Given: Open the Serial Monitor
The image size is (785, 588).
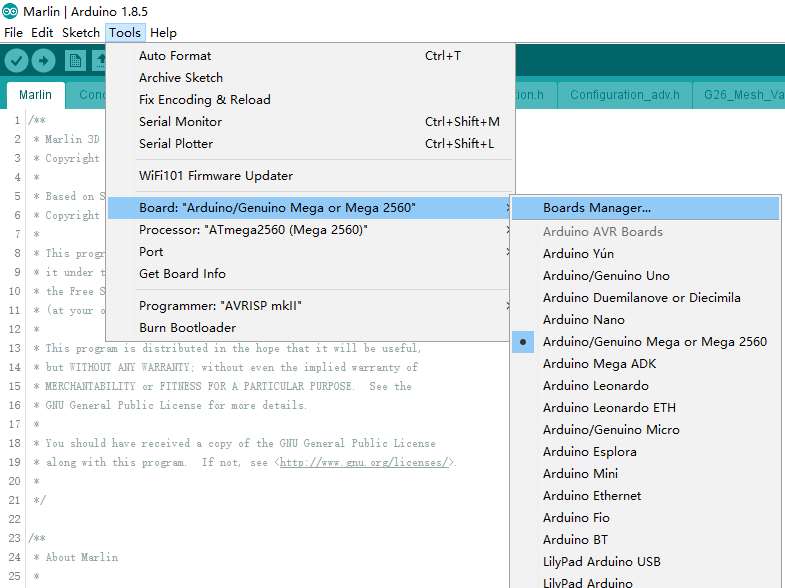Looking at the screenshot, I should [x=310, y=122].
